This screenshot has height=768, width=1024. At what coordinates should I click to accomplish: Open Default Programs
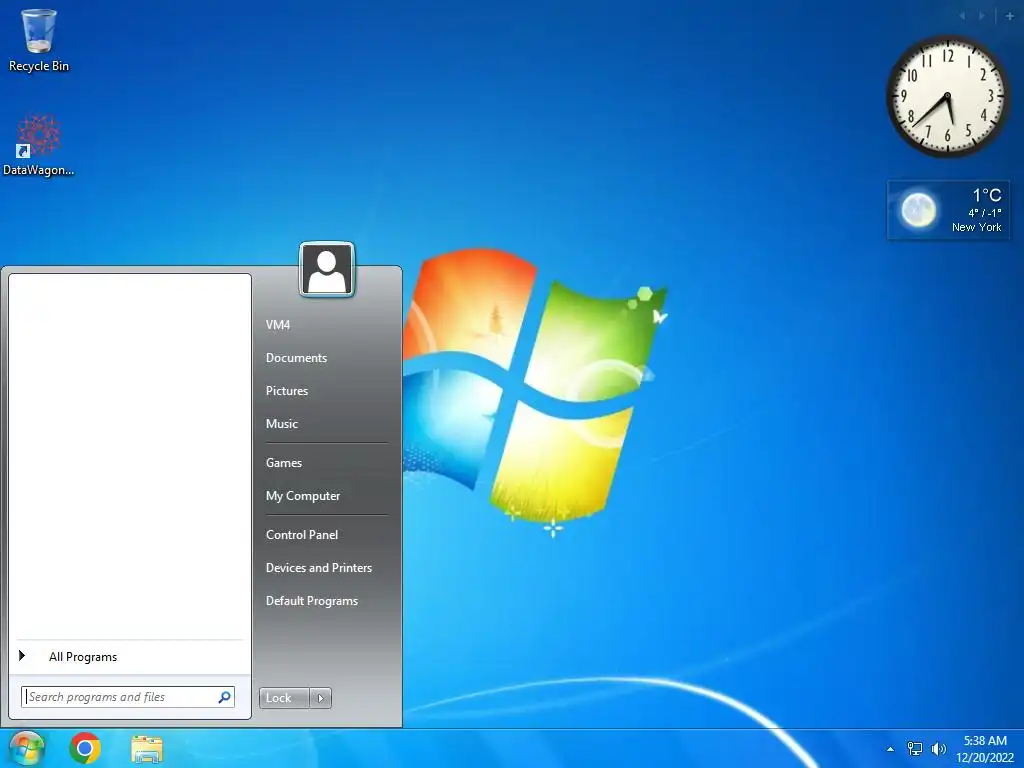[312, 601]
